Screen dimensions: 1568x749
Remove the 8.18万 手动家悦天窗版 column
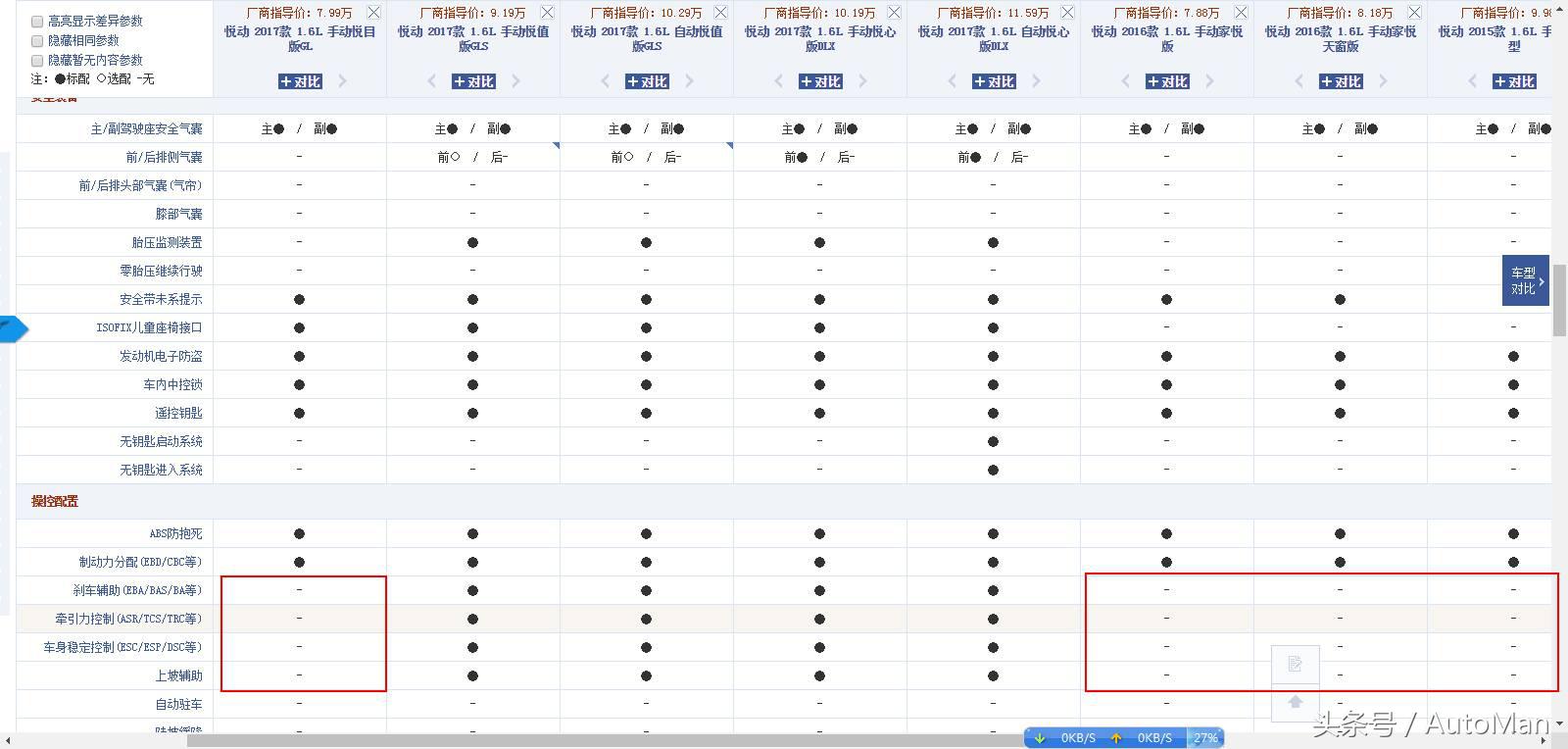[x=1414, y=12]
